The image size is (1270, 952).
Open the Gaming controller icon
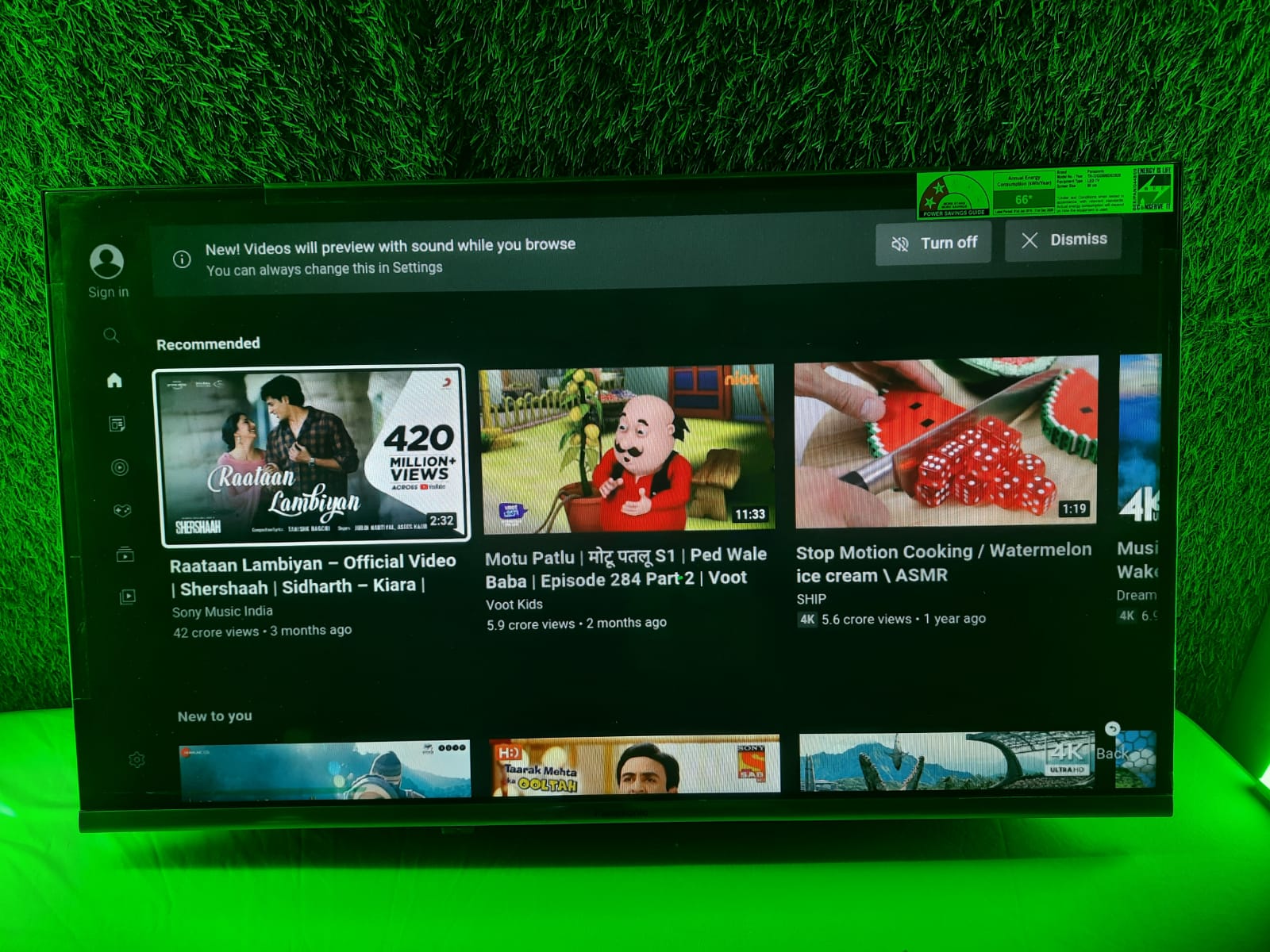(122, 510)
